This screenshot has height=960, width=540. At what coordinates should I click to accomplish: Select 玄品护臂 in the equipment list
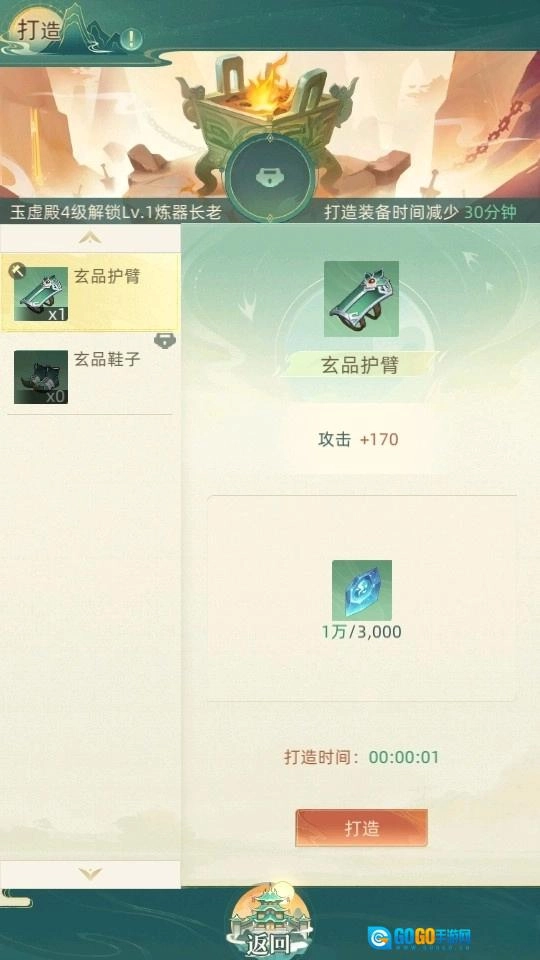click(91, 293)
